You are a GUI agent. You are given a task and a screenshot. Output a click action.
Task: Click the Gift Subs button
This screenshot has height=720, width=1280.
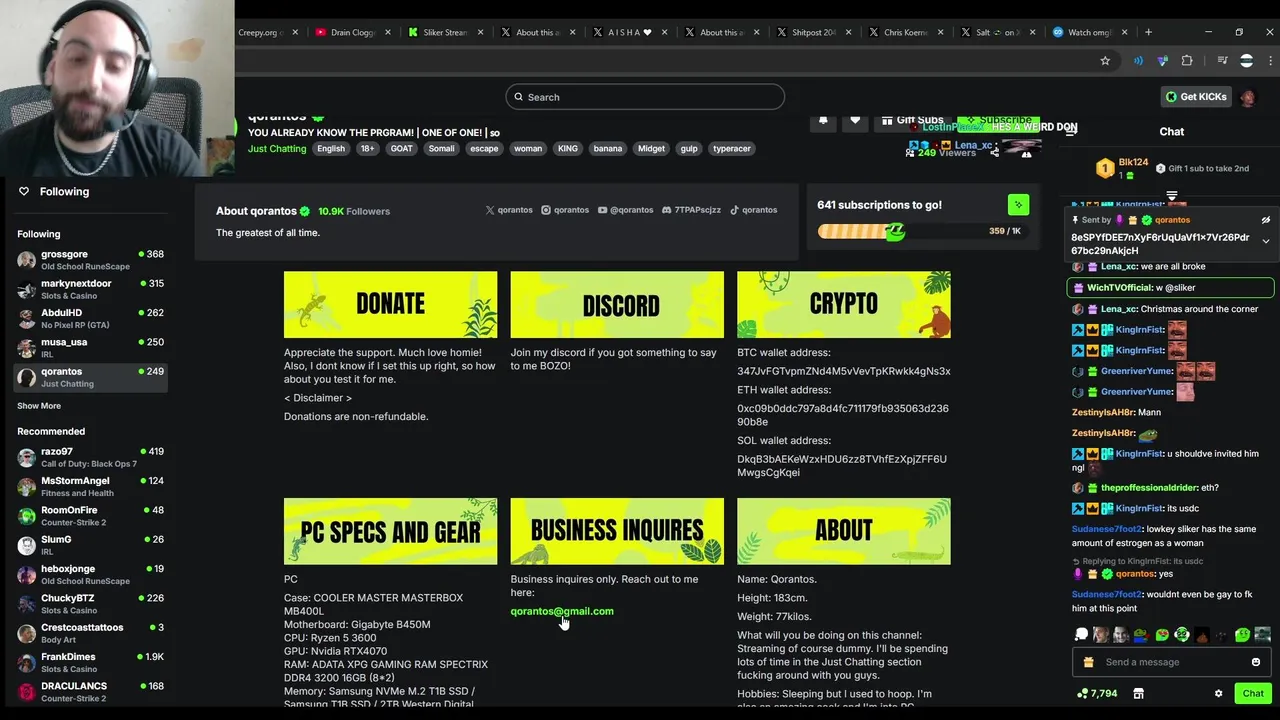pos(911,120)
